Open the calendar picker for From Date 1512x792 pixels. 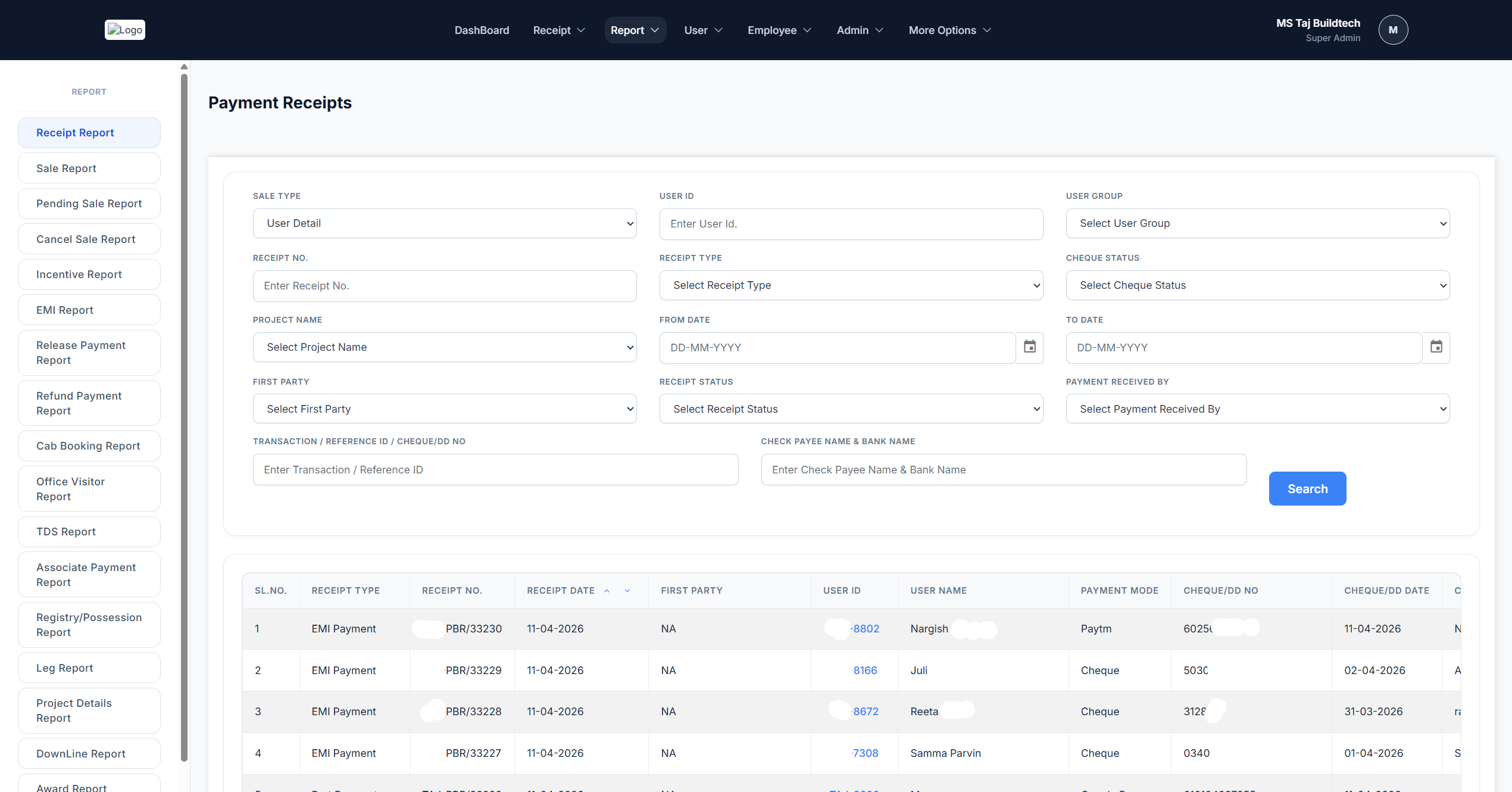(1029, 347)
